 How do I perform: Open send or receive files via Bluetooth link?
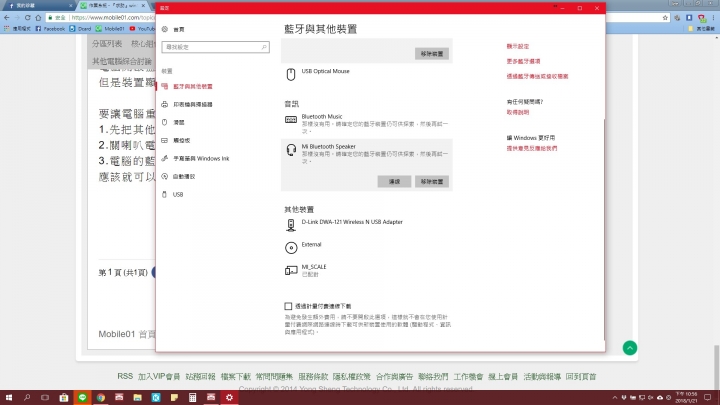click(x=537, y=76)
